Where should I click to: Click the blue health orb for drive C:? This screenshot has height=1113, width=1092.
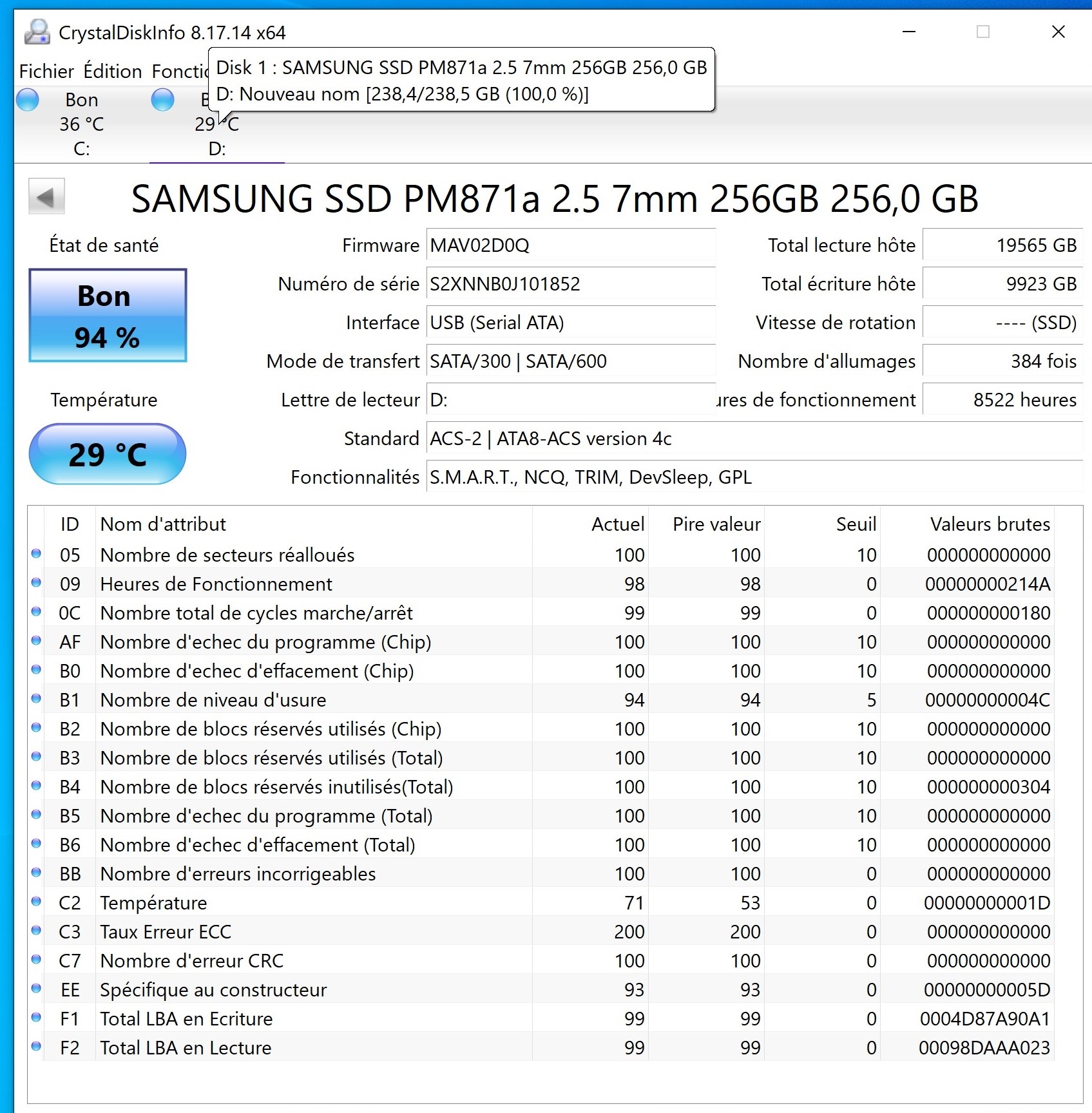tap(28, 100)
